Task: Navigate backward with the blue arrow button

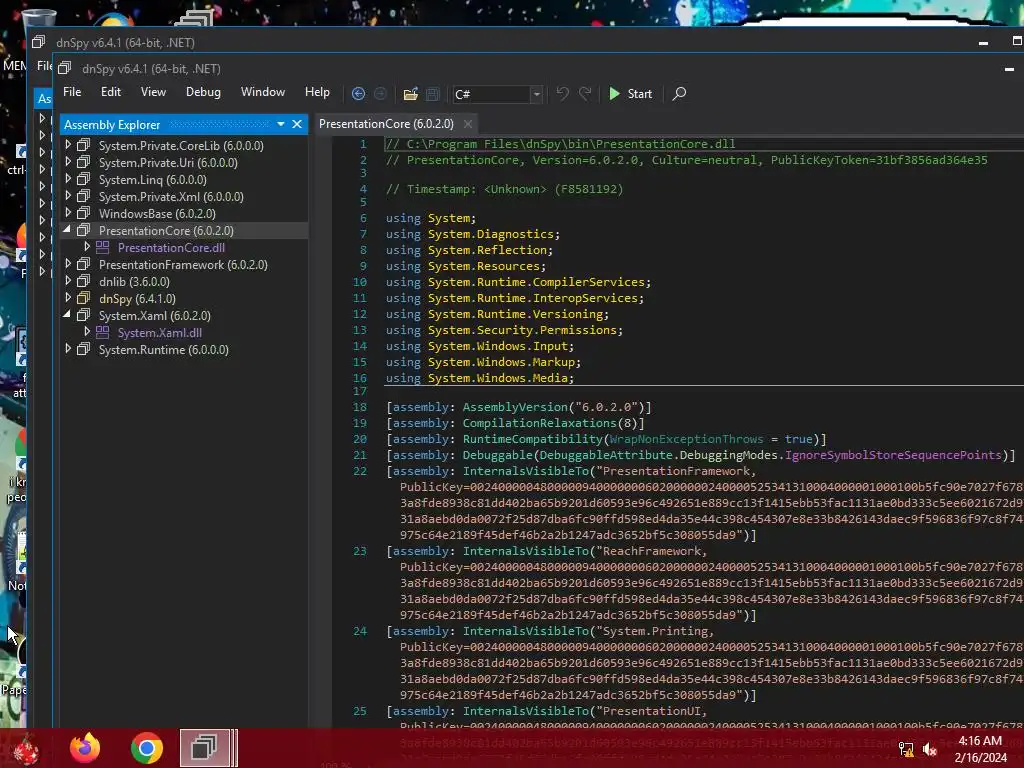Action: 358,93
